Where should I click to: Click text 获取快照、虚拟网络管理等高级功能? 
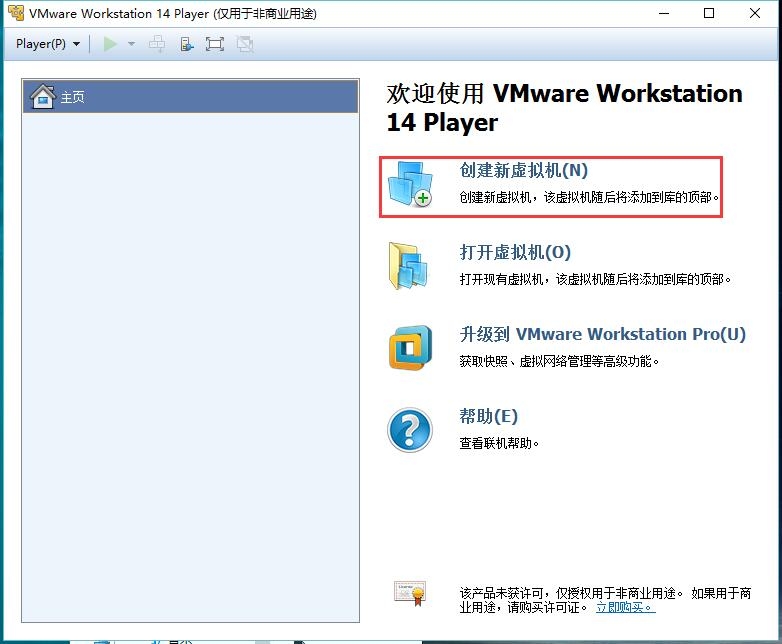coord(559,361)
